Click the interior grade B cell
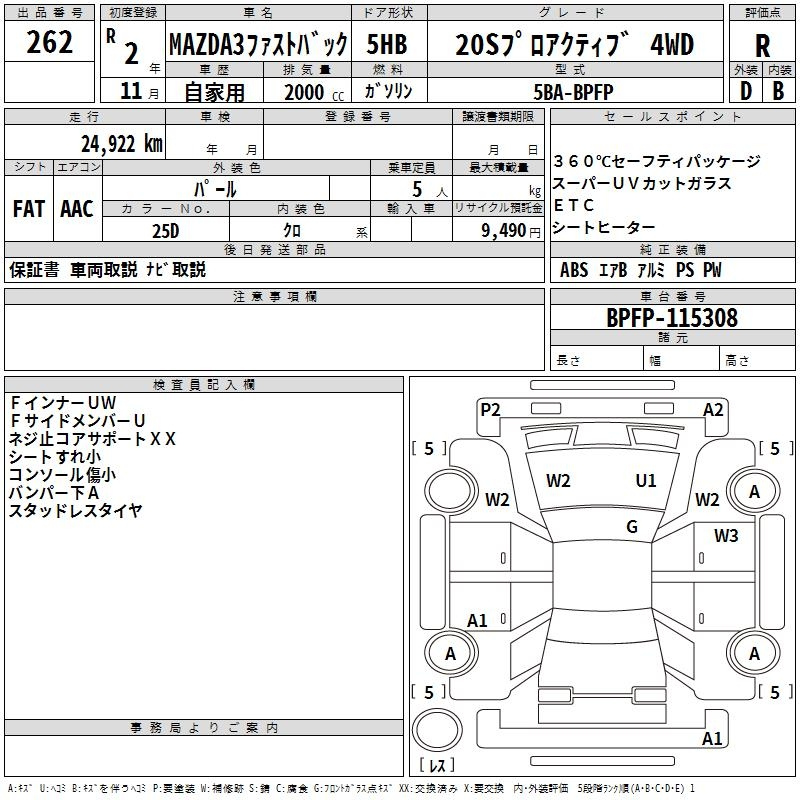800x800 pixels. click(x=778, y=90)
